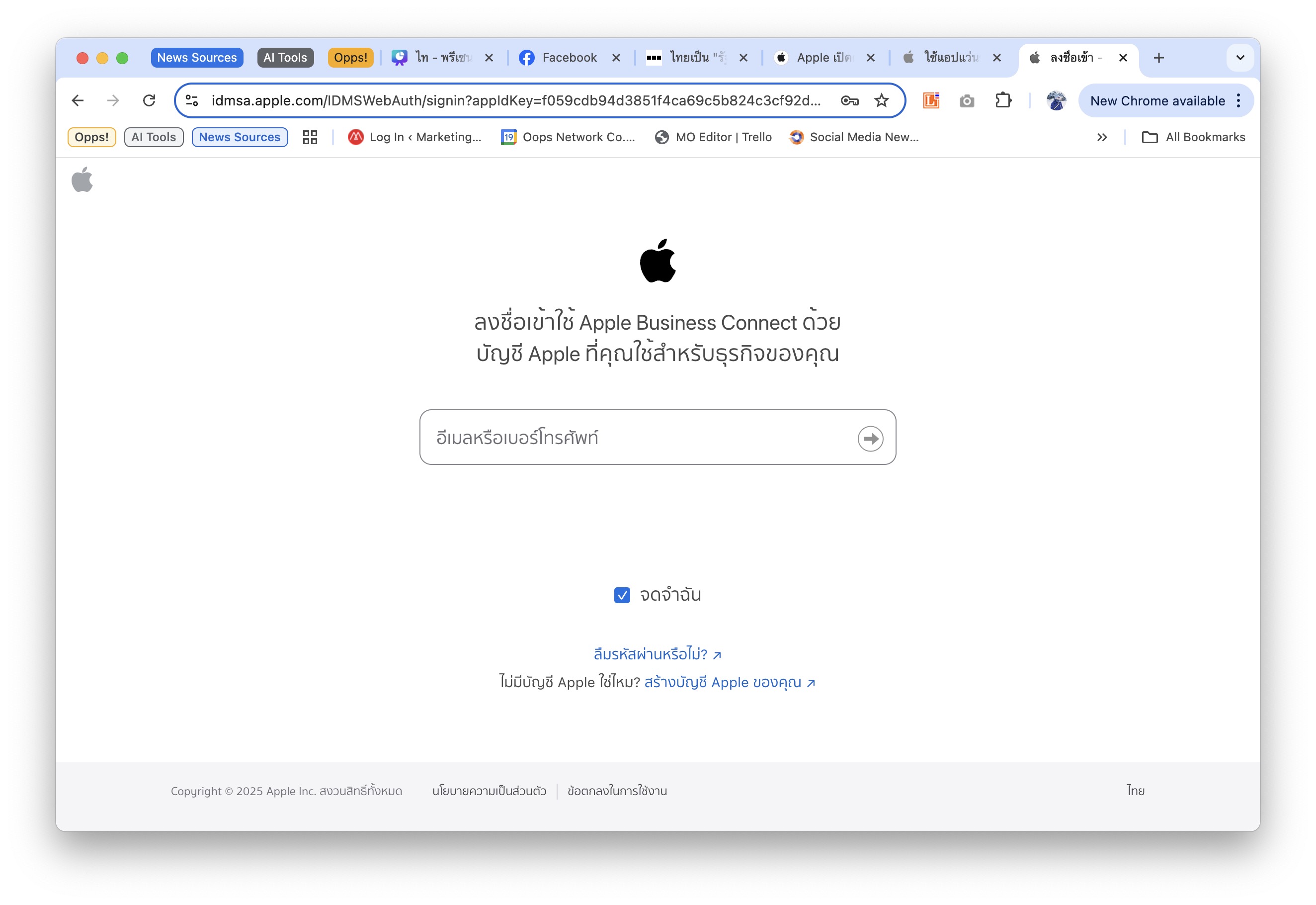Open the Chrome profile avatar
The width and height of the screenshot is (1316, 905).
pyautogui.click(x=1056, y=100)
